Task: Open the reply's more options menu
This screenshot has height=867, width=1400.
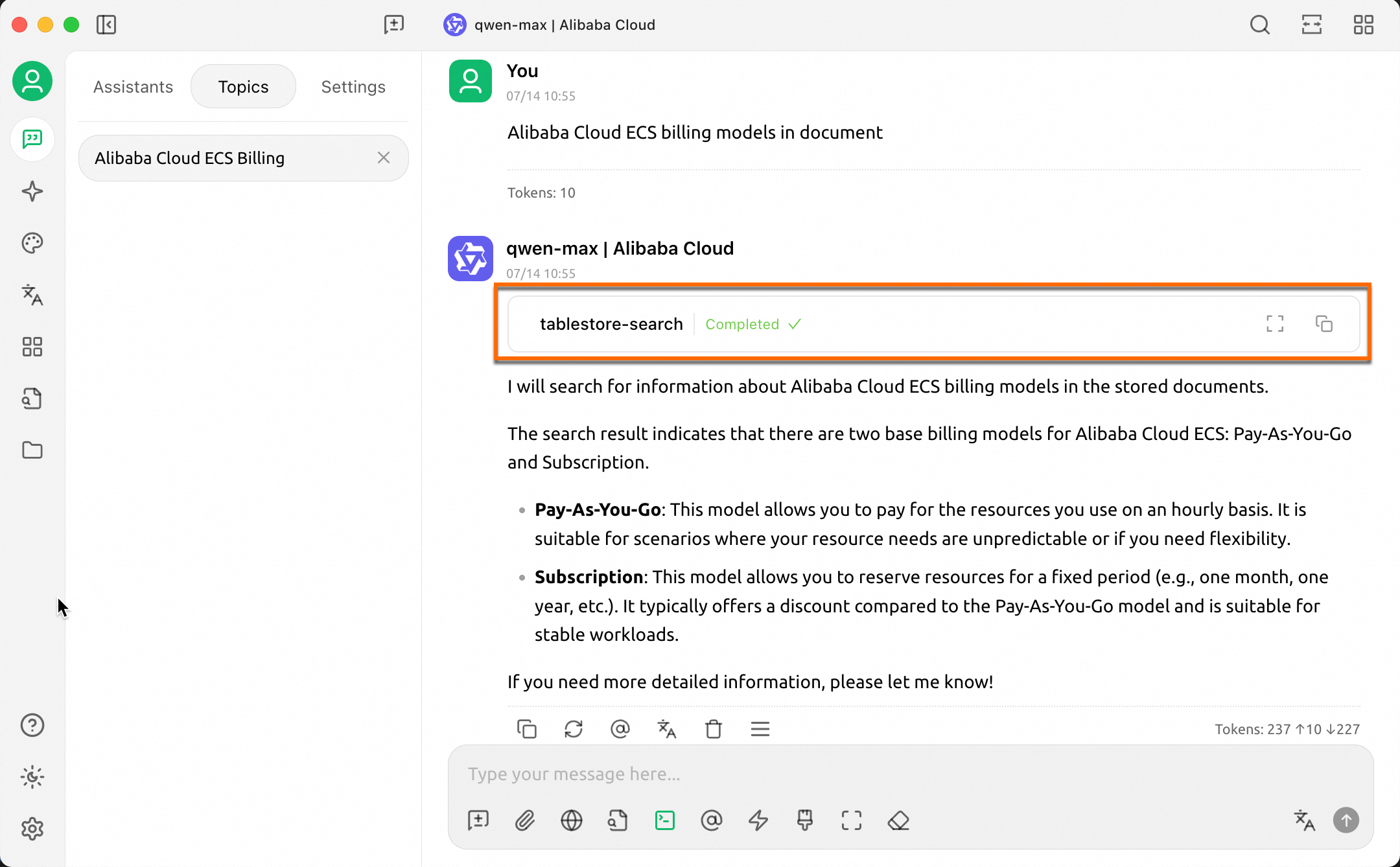Action: coord(760,729)
